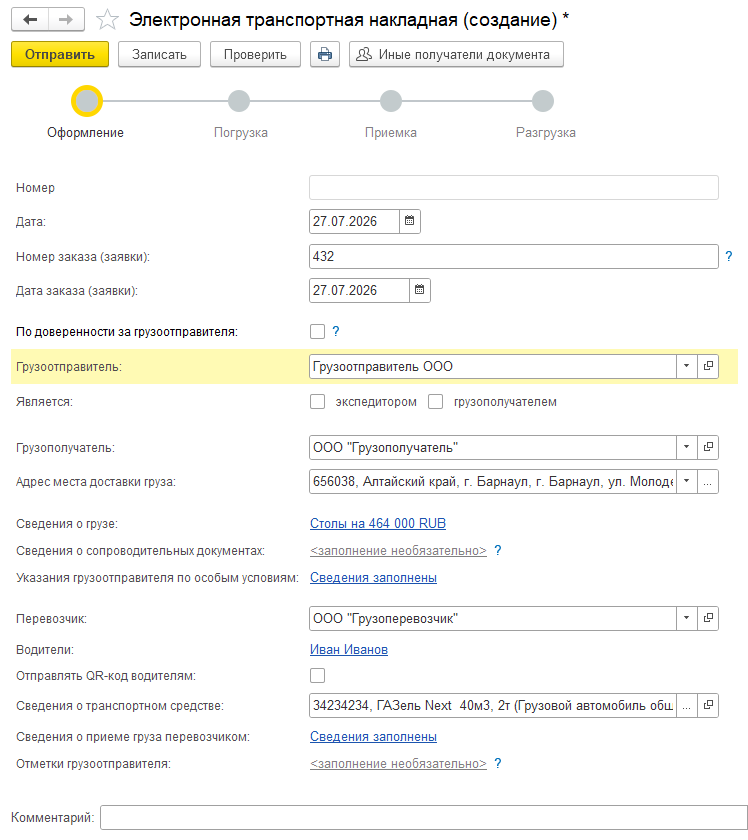
Task: Expand the Грузополучатель dropdown list
Action: coord(686,447)
